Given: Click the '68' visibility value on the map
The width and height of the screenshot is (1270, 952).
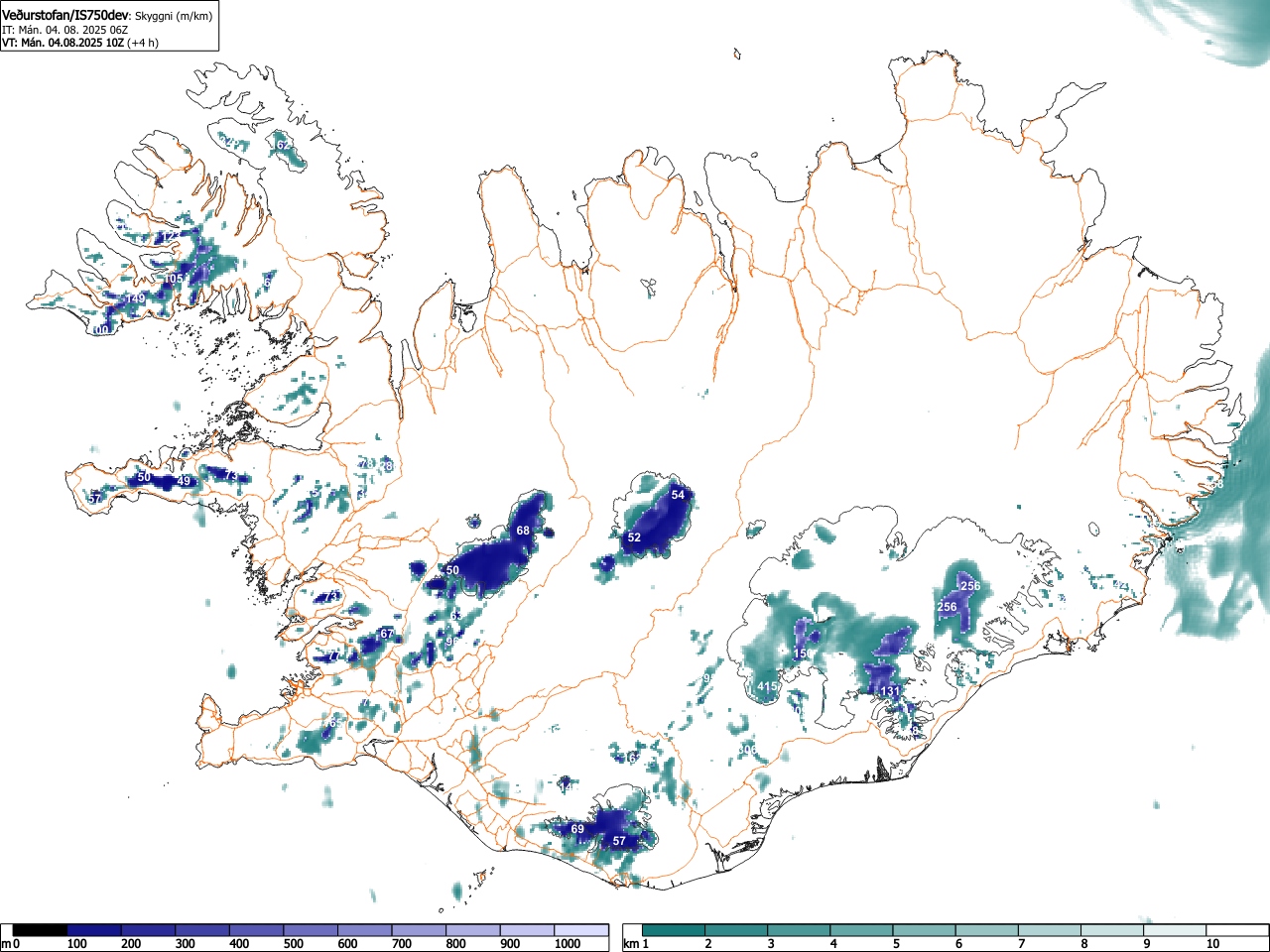Looking at the screenshot, I should [523, 531].
